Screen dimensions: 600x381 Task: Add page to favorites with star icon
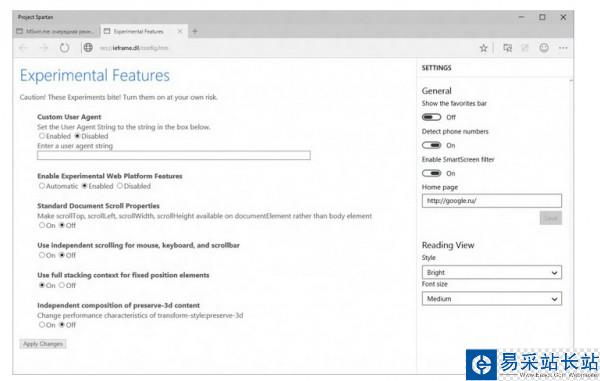coord(484,48)
